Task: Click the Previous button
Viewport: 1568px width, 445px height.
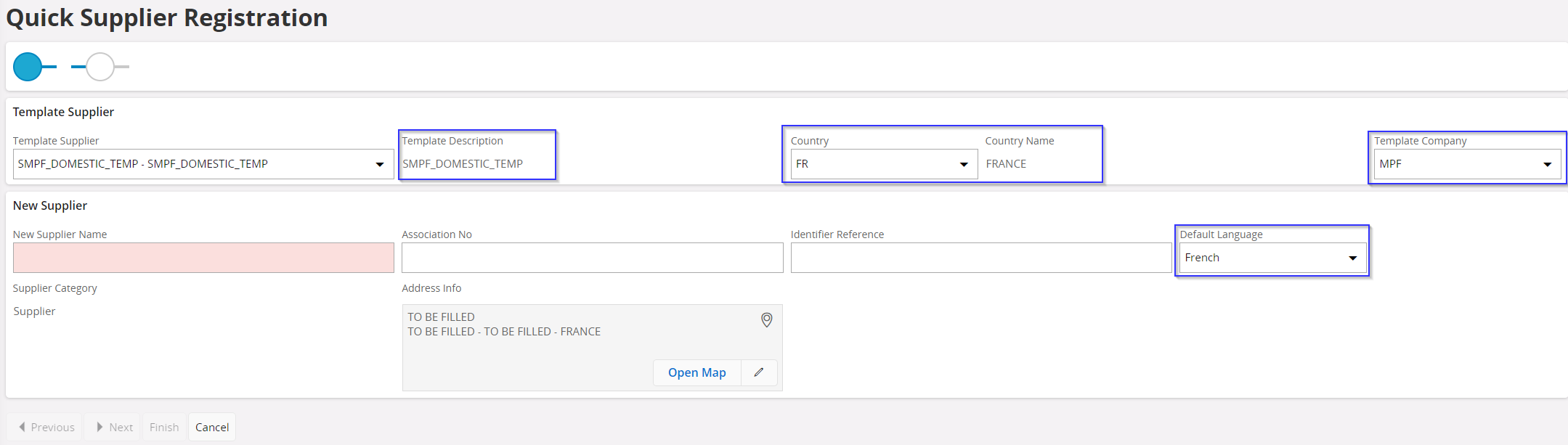Action: click(x=46, y=427)
